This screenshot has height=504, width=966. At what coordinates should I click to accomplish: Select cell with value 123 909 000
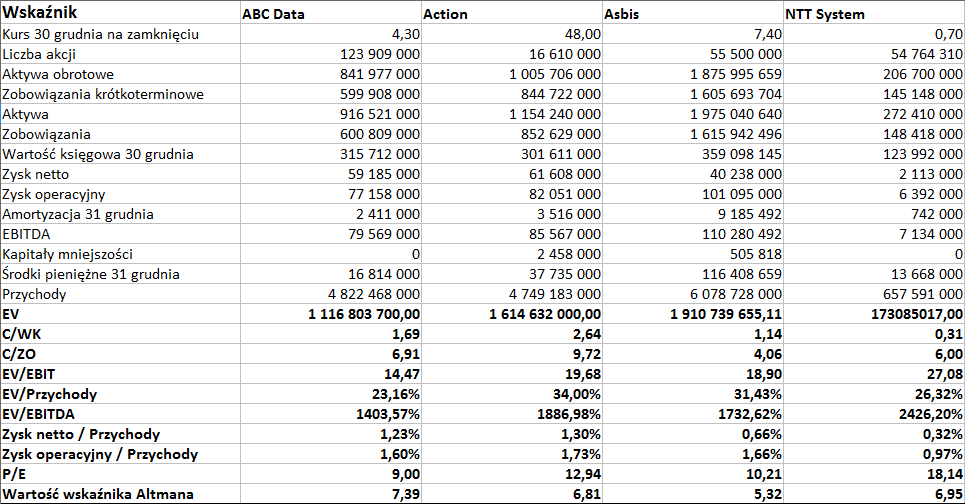(x=331, y=54)
